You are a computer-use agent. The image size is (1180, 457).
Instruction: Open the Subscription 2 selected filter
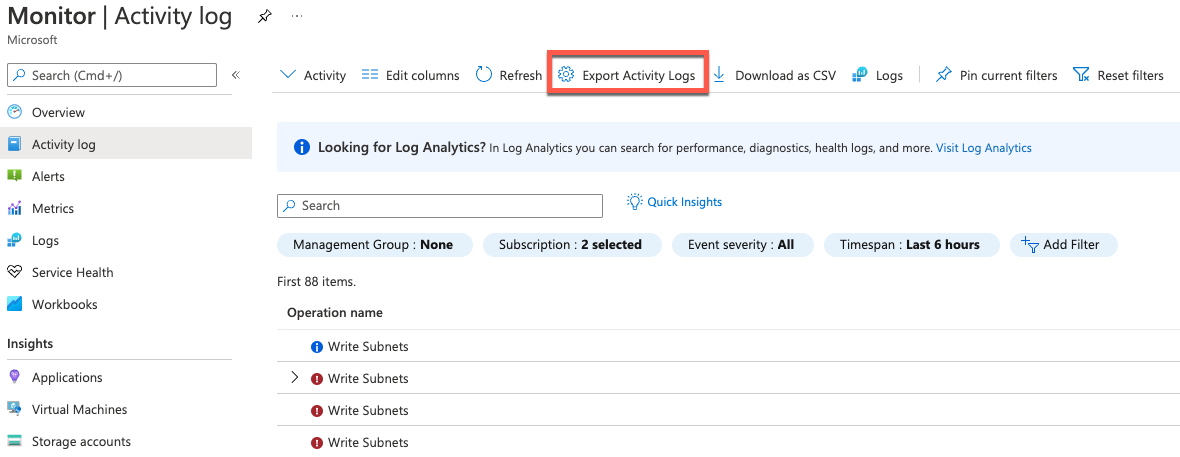tap(571, 245)
